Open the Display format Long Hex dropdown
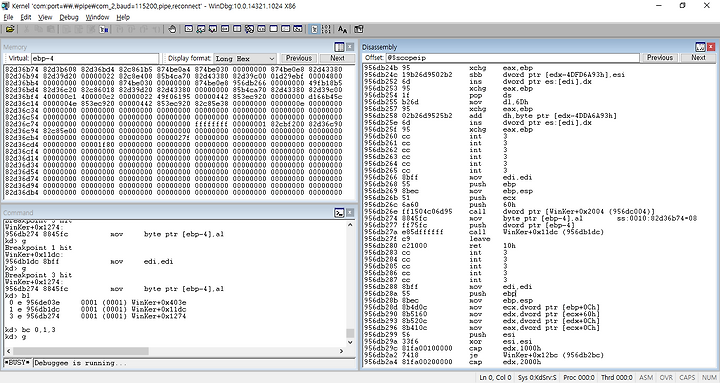 (x=245, y=58)
